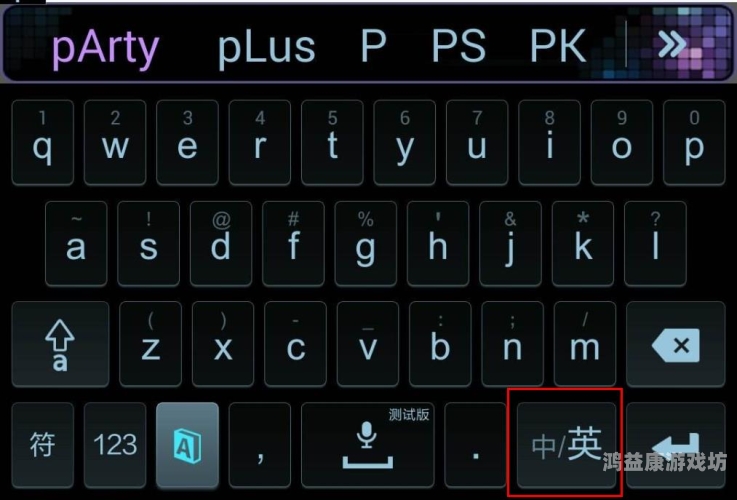Tap the letter q key
The width and height of the screenshot is (737, 500).
click(x=43, y=142)
